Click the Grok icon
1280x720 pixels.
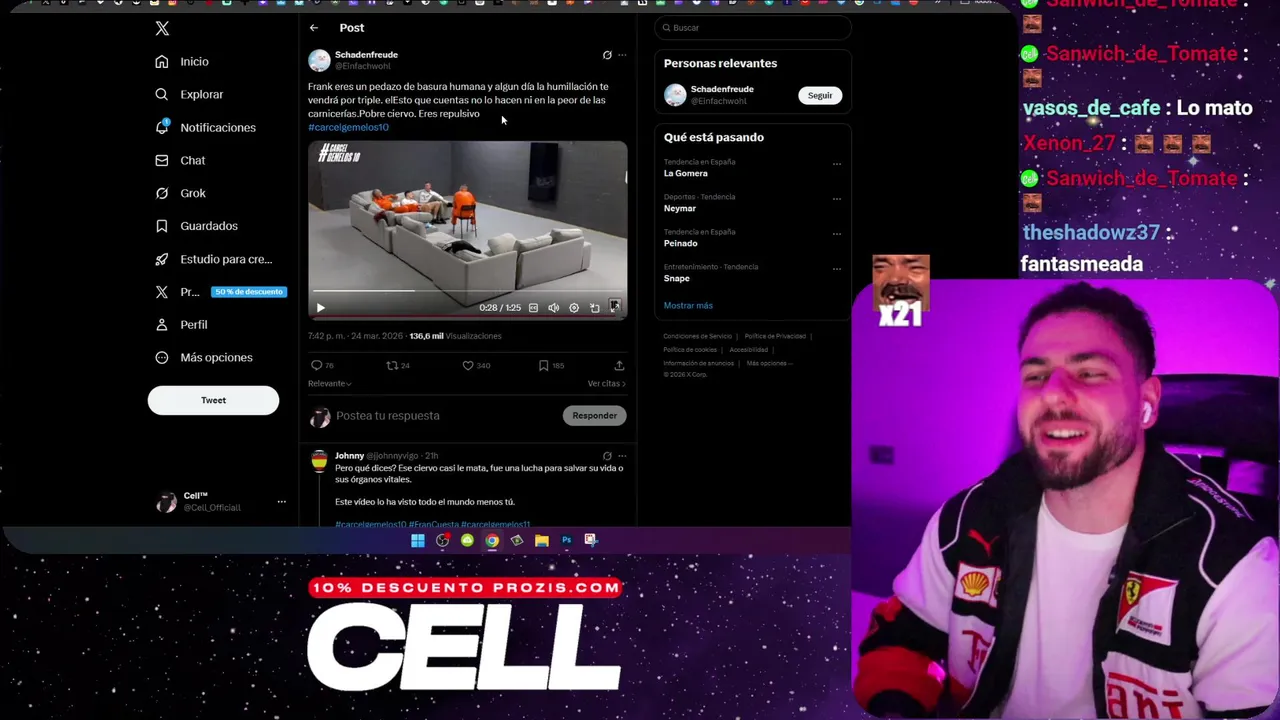162,193
